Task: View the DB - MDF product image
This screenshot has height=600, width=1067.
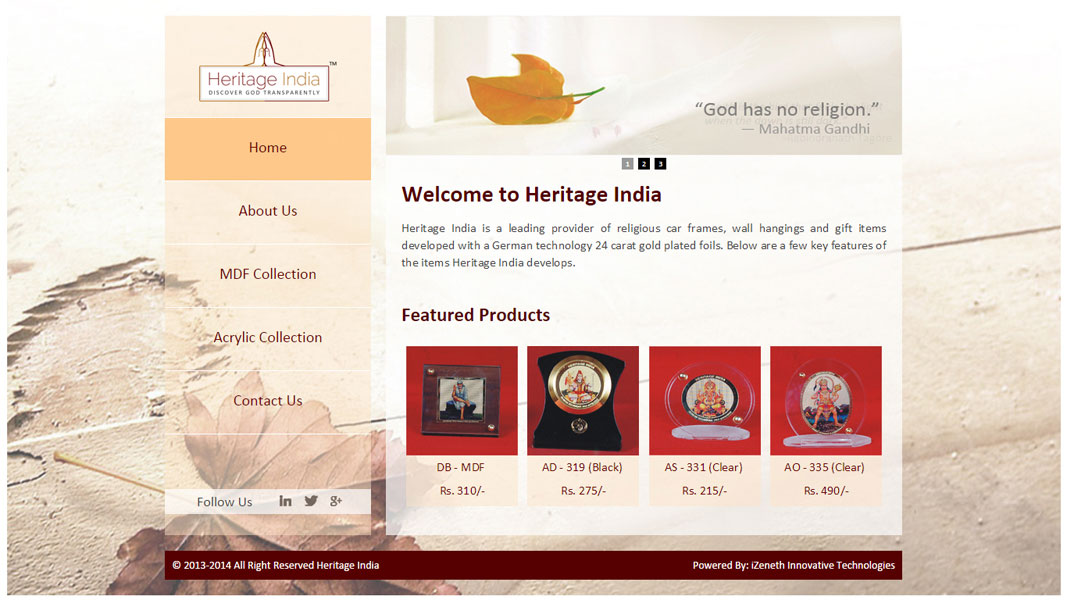Action: pos(462,401)
